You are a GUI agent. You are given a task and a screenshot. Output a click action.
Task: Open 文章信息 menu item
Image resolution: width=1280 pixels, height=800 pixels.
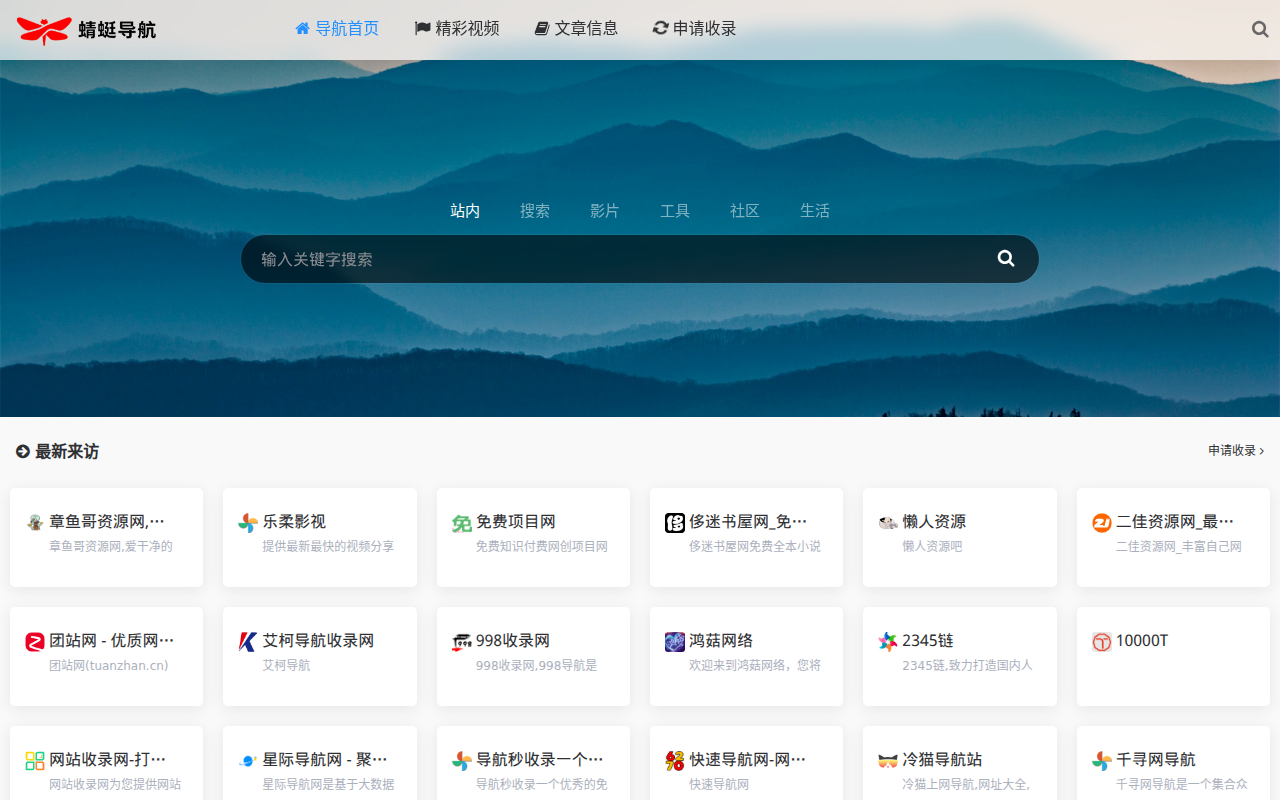click(x=576, y=29)
